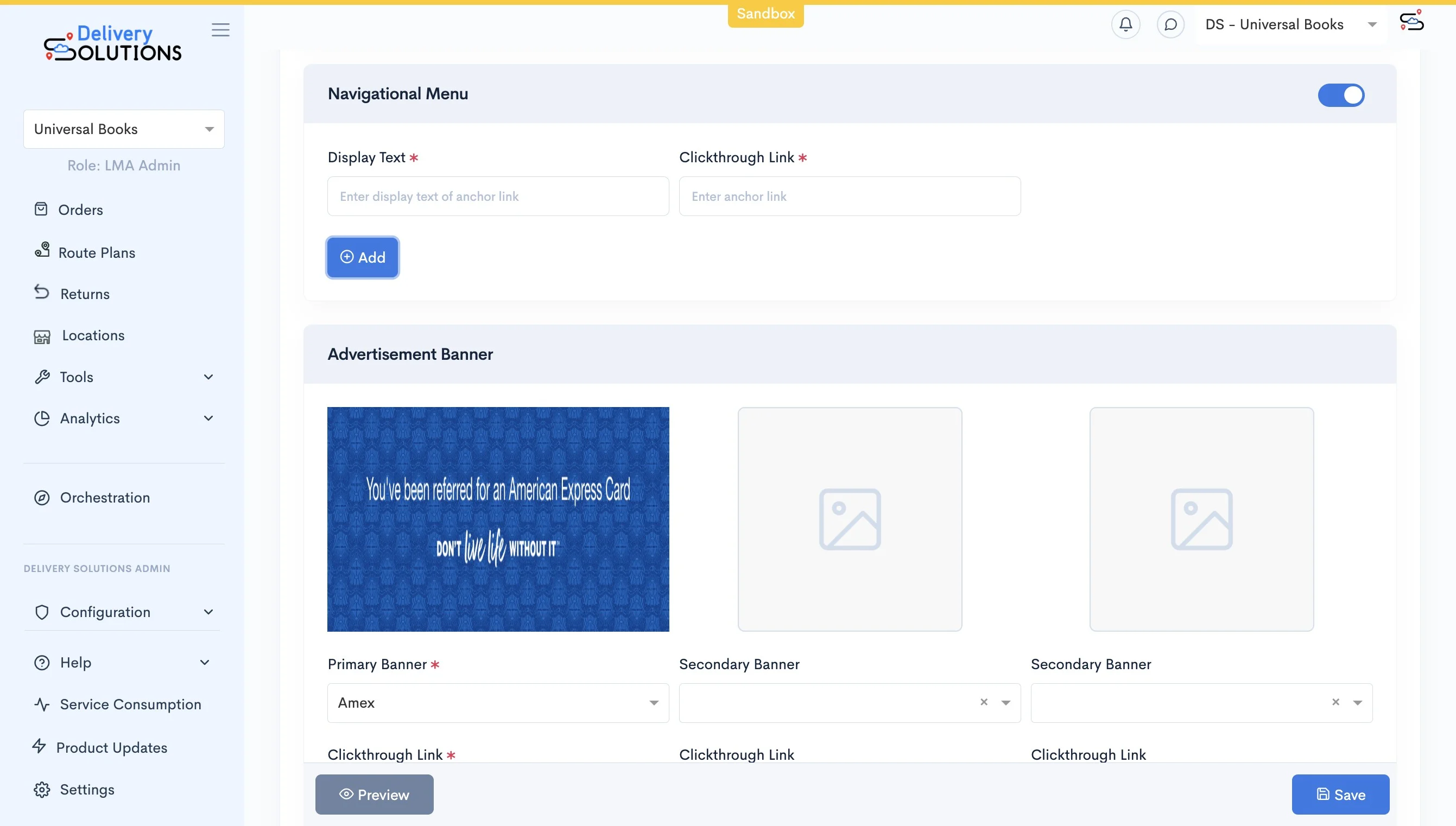This screenshot has width=1456, height=826.
Task: Click the Preview button
Action: point(374,794)
